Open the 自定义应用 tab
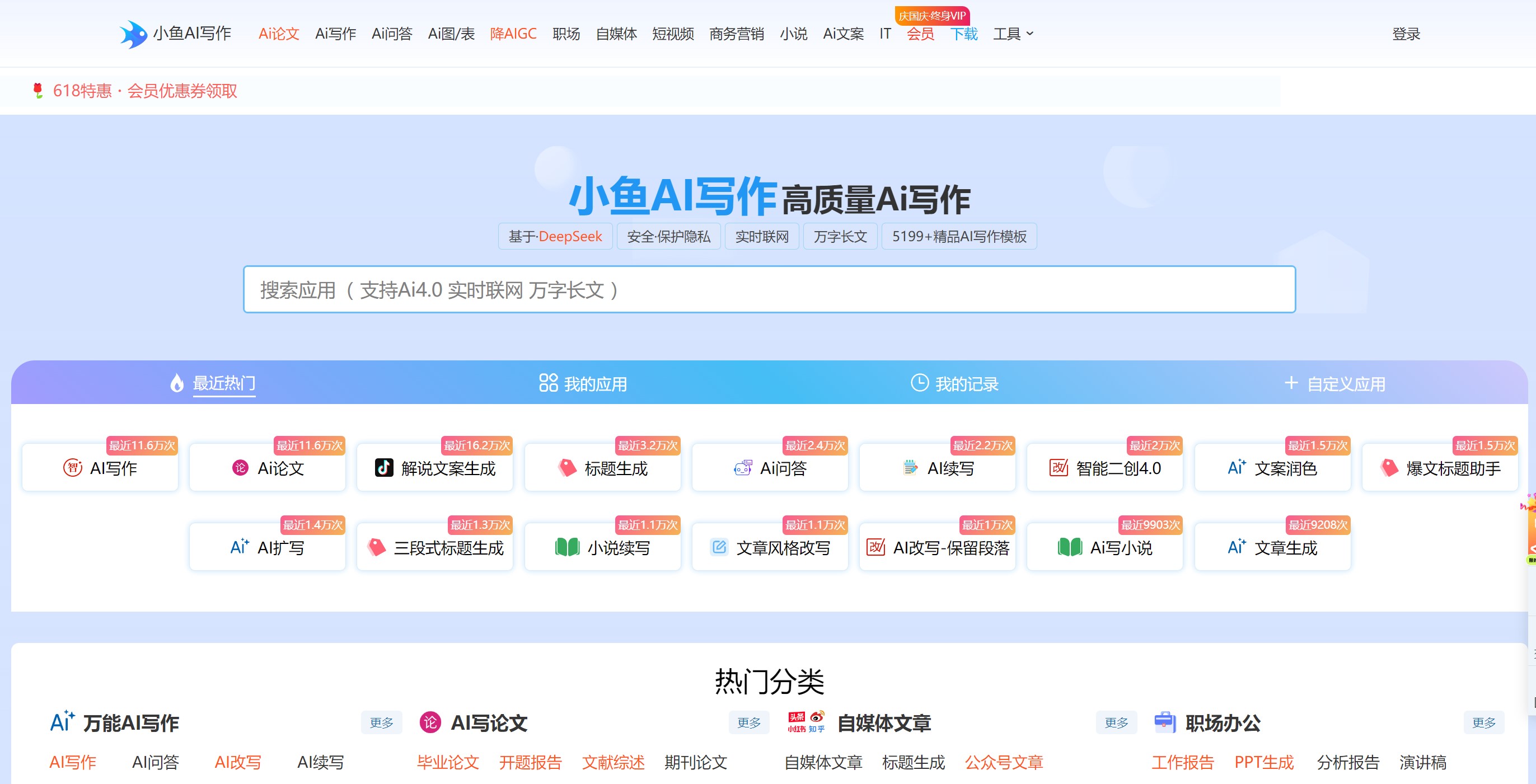The height and width of the screenshot is (784, 1536). [1334, 383]
